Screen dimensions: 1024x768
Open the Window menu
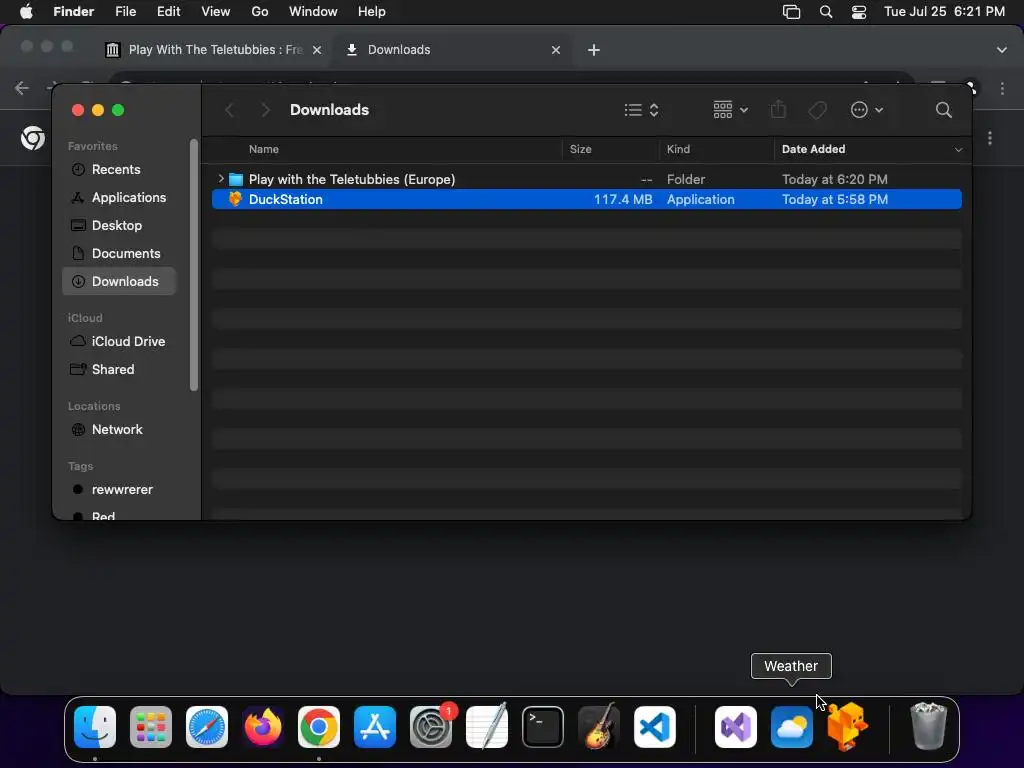point(313,12)
